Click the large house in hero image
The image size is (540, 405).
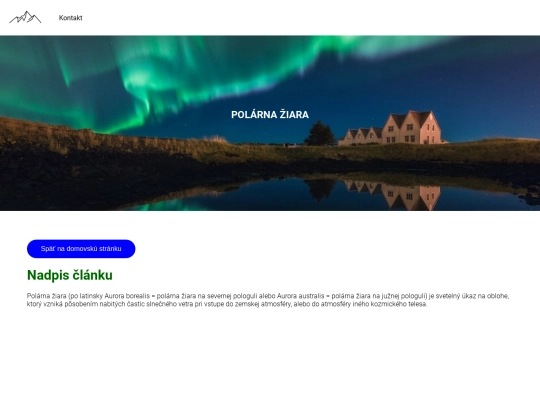point(412,127)
